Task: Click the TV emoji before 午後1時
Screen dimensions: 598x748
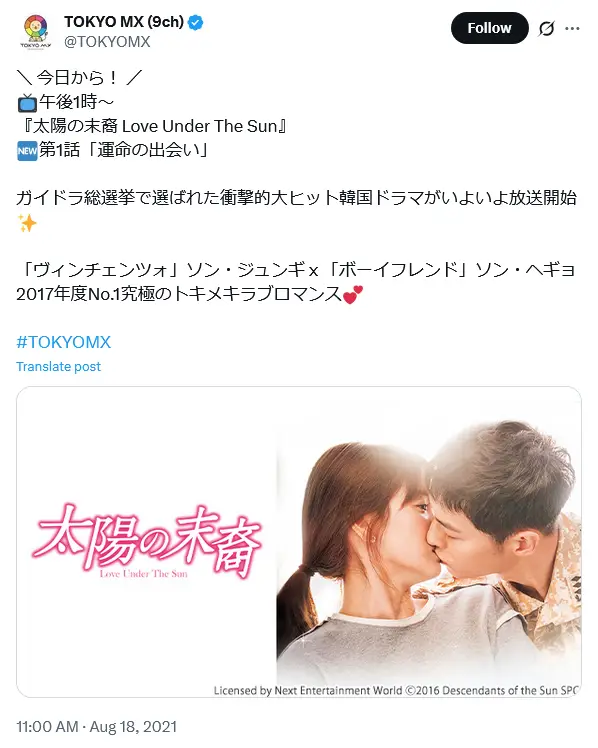Action: [x=27, y=103]
